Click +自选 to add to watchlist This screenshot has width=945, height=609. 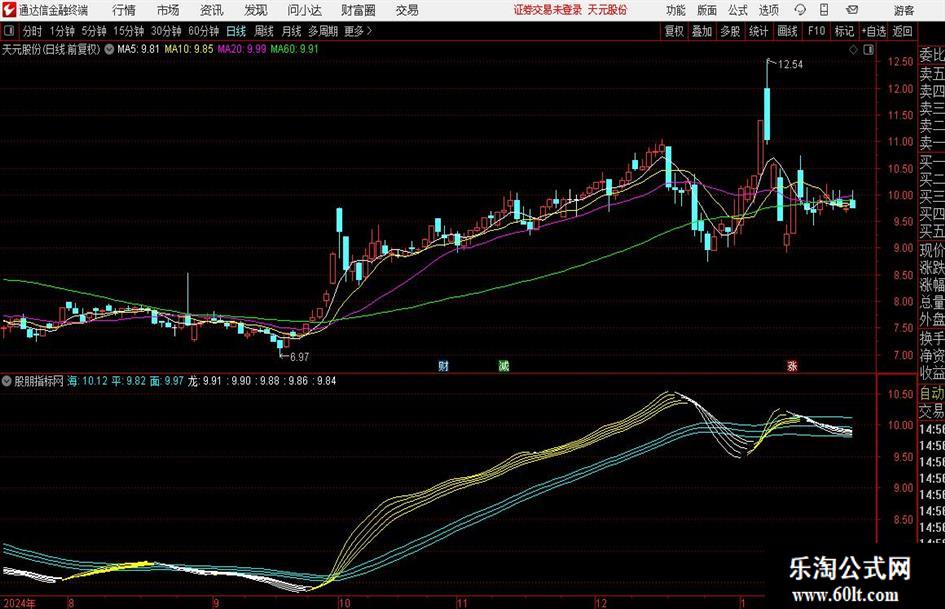pos(873,31)
